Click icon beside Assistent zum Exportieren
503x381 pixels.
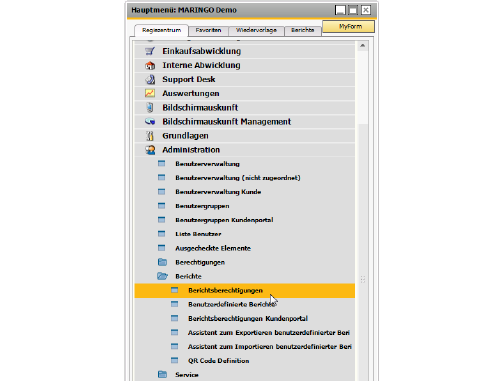[175, 332]
